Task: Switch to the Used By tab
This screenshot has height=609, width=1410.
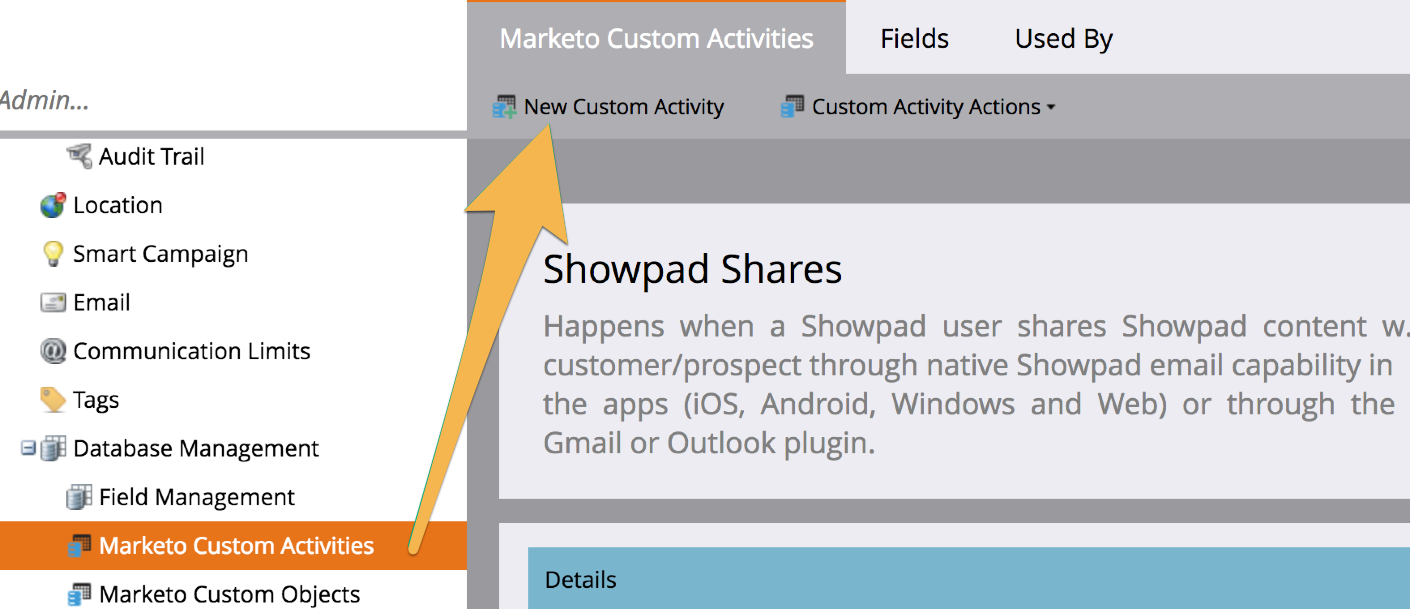Action: [1063, 39]
